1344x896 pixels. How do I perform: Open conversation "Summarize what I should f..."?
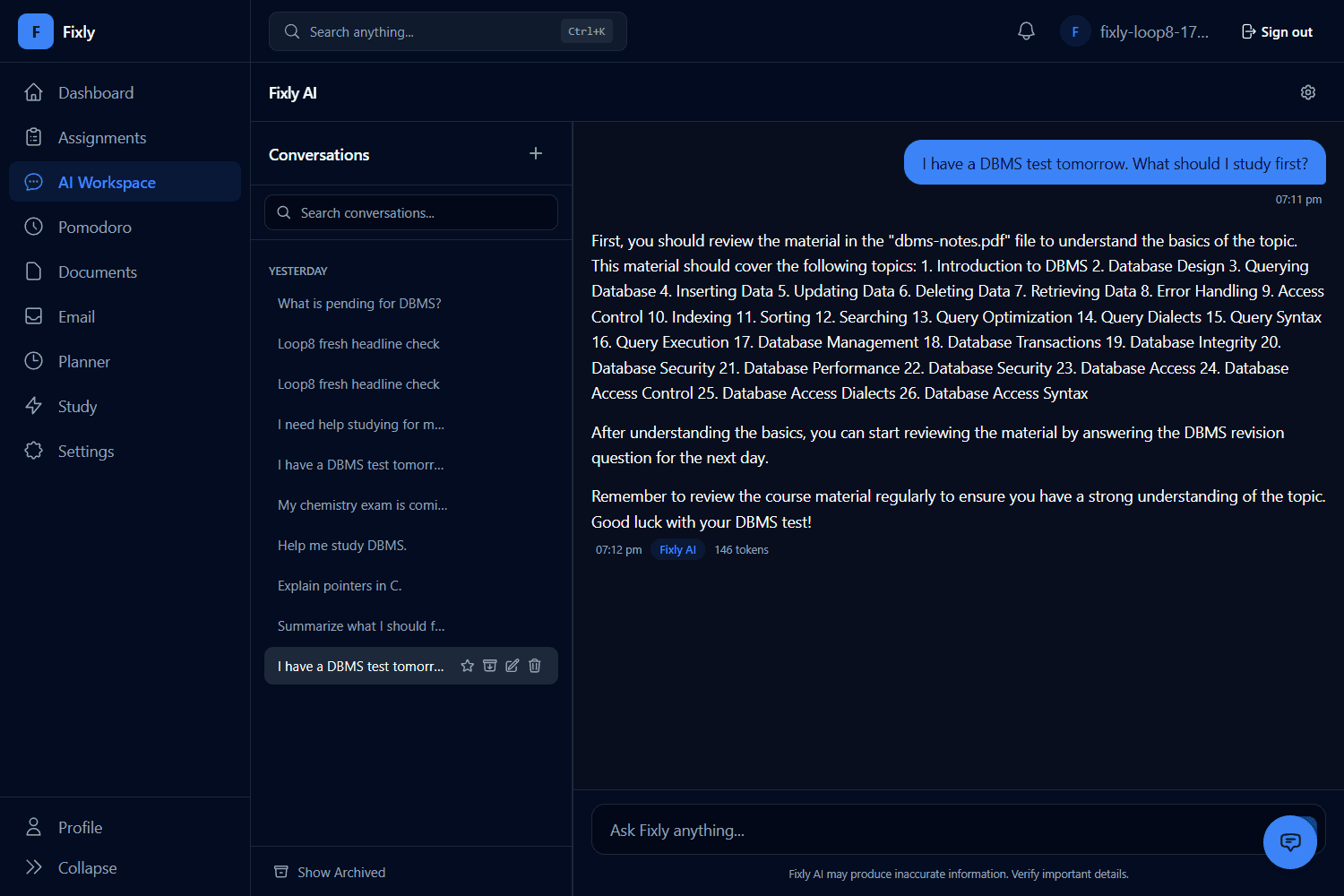[x=411, y=625]
